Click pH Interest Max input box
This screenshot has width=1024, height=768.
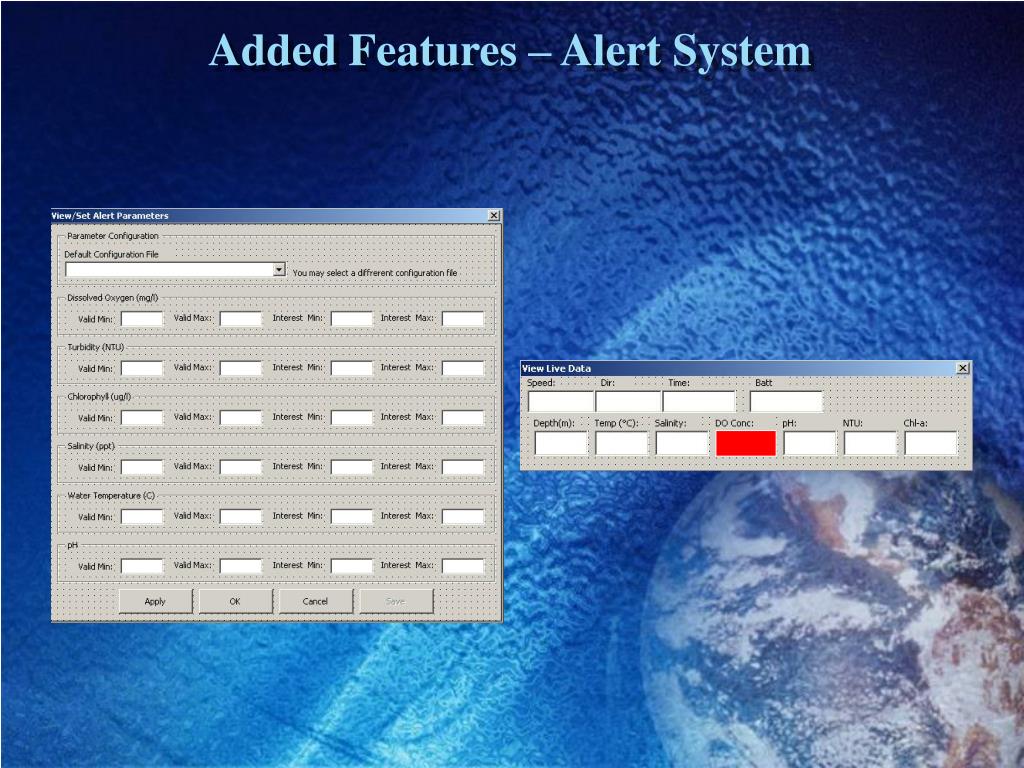pyautogui.click(x=462, y=567)
